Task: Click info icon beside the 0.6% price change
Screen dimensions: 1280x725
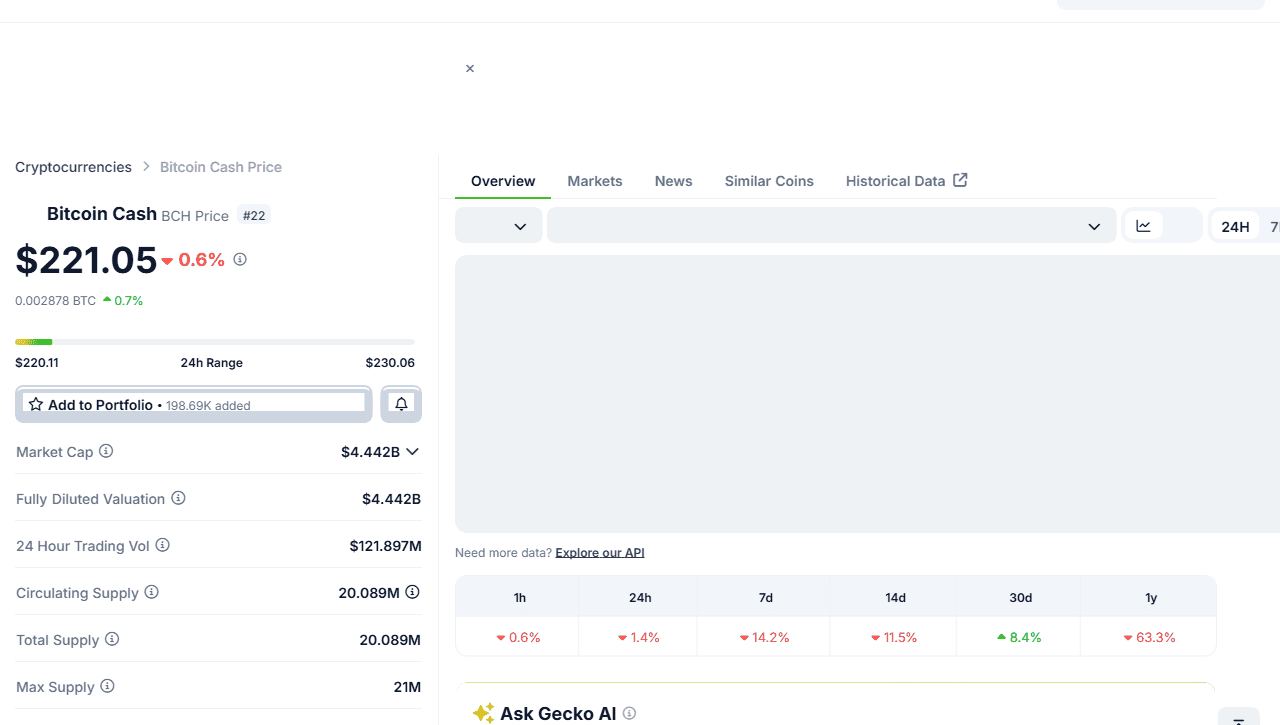Action: 240,259
